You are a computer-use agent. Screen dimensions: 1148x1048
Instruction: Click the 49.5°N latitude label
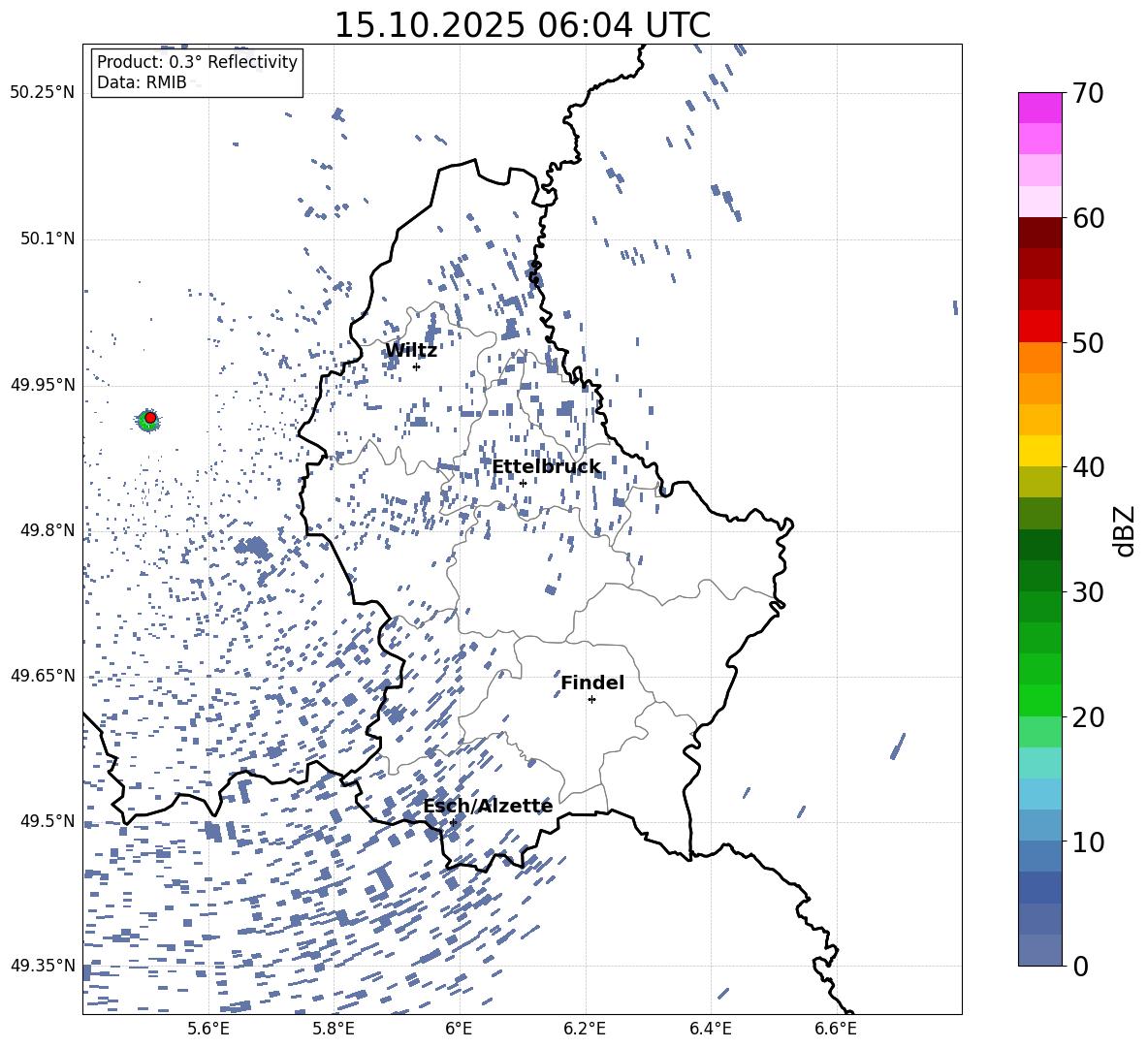click(47, 820)
